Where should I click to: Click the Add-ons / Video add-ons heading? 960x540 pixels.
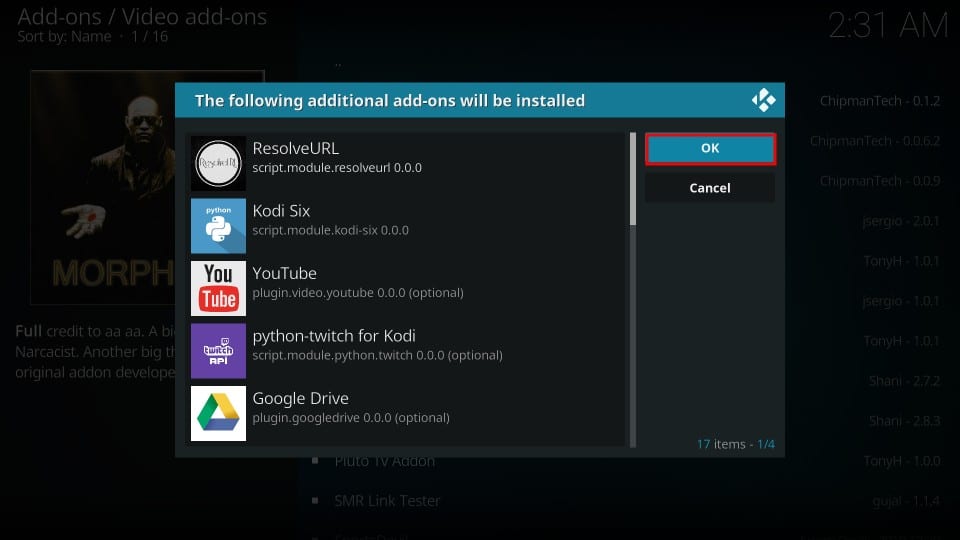point(142,17)
